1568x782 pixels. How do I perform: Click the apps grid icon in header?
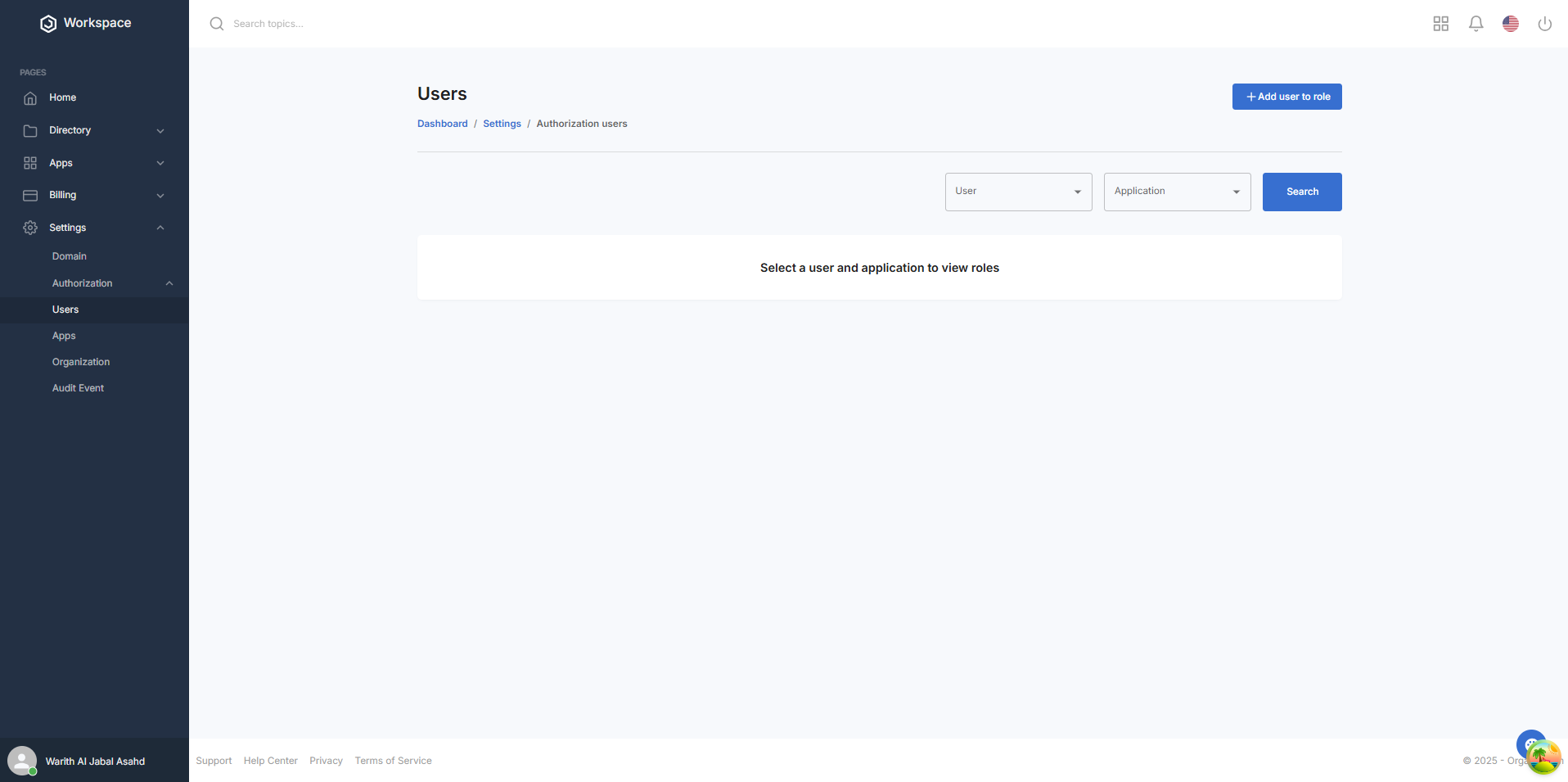tap(1440, 24)
